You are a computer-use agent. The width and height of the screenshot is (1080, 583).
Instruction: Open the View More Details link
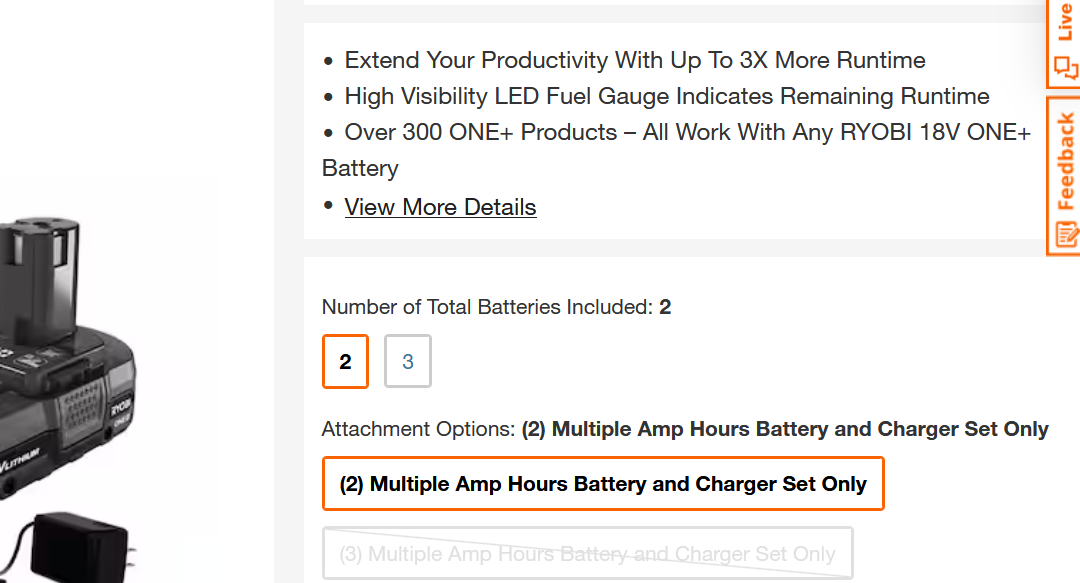(440, 207)
